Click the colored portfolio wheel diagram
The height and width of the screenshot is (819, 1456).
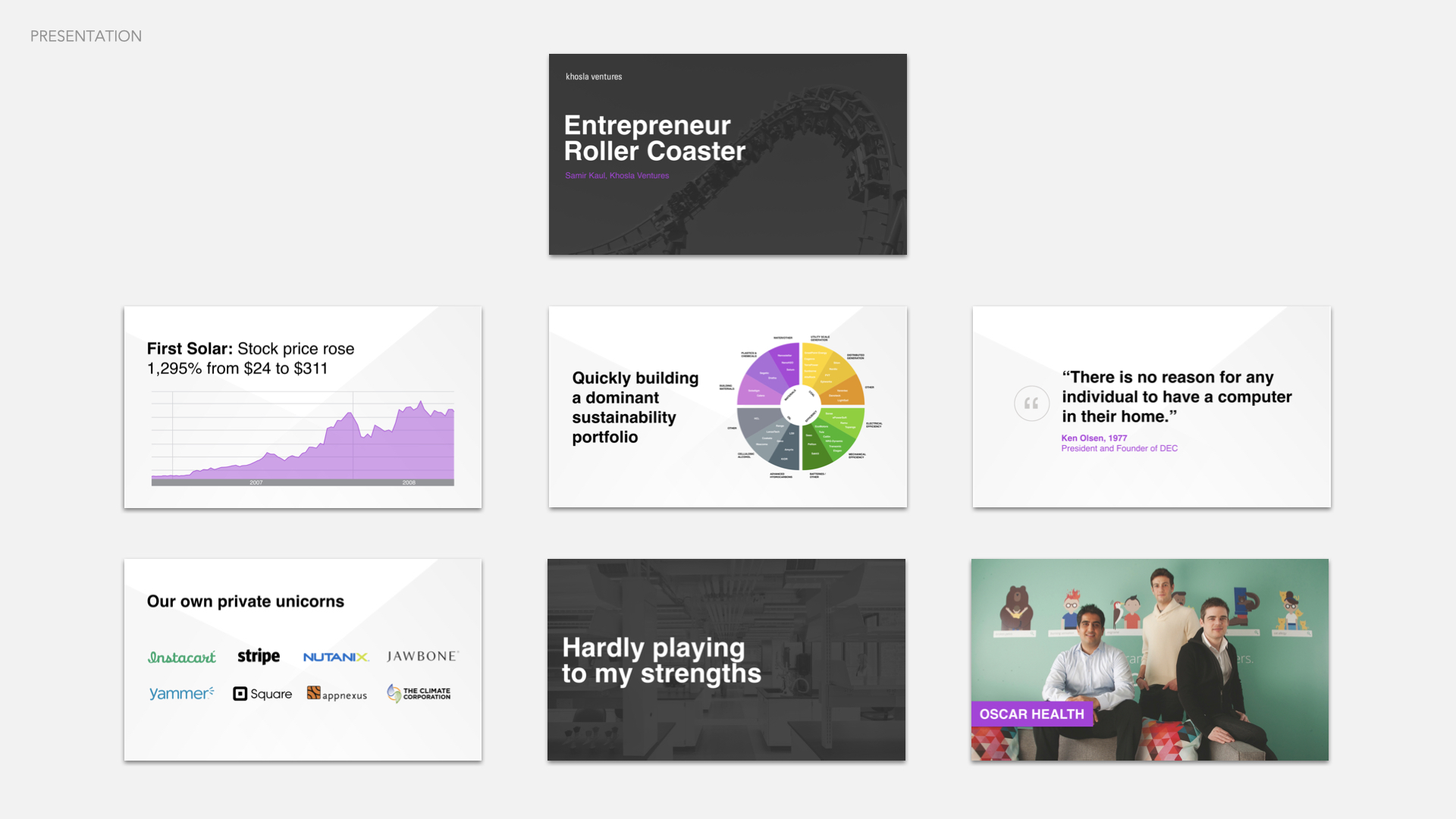point(801,406)
